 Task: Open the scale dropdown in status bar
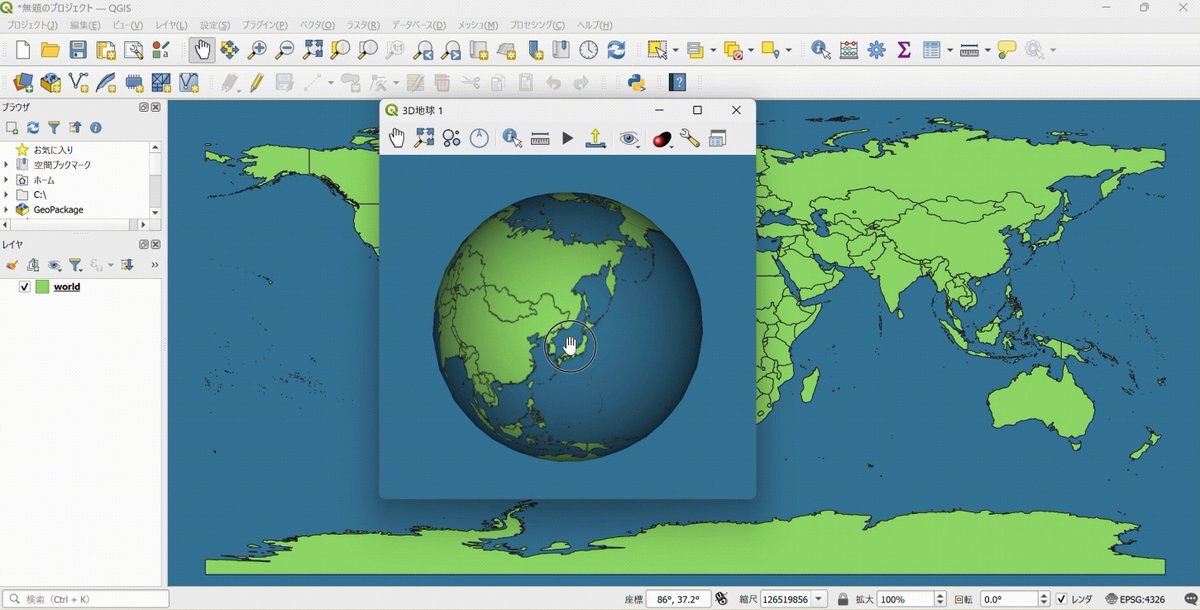tap(820, 599)
